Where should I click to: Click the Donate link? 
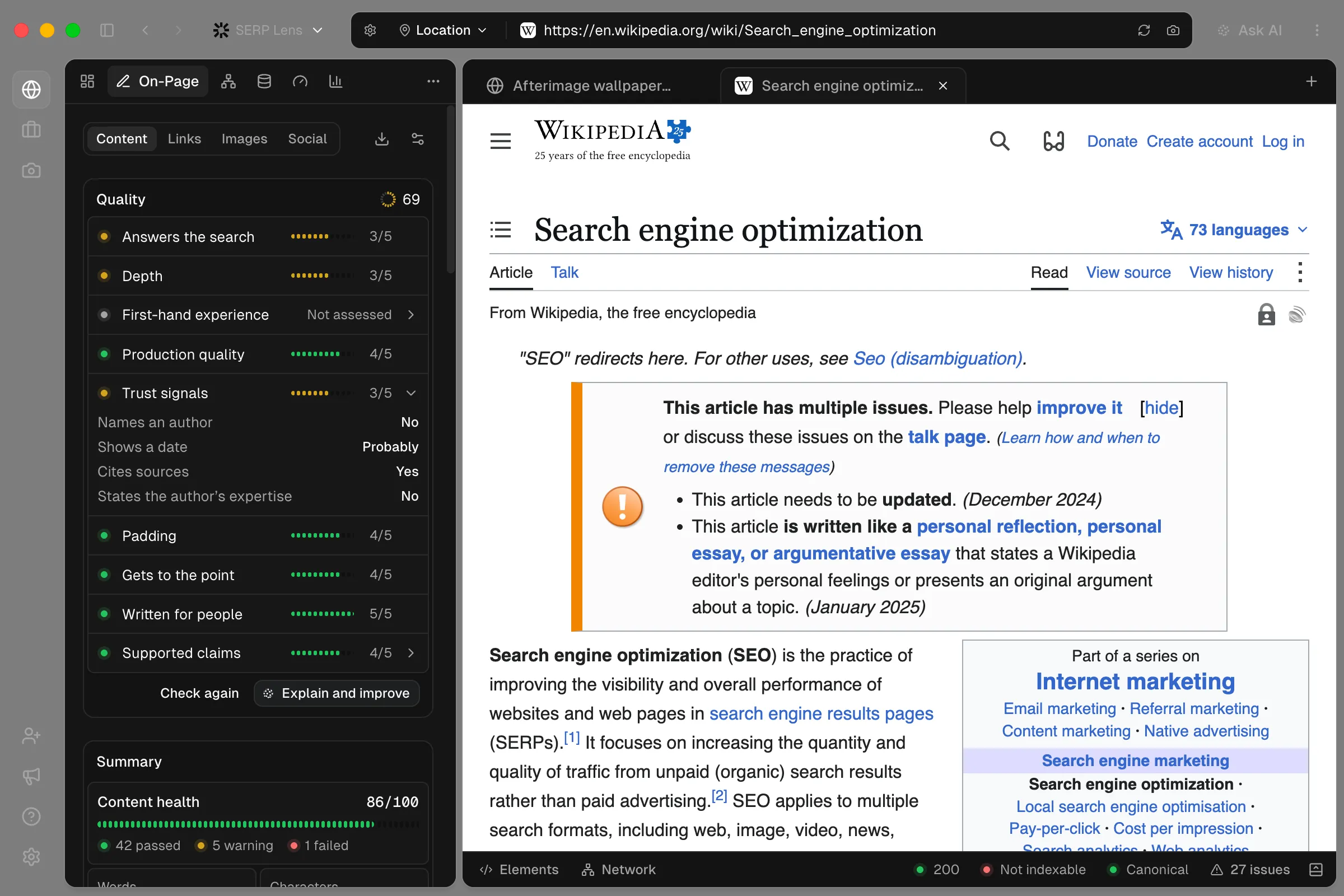(1112, 141)
